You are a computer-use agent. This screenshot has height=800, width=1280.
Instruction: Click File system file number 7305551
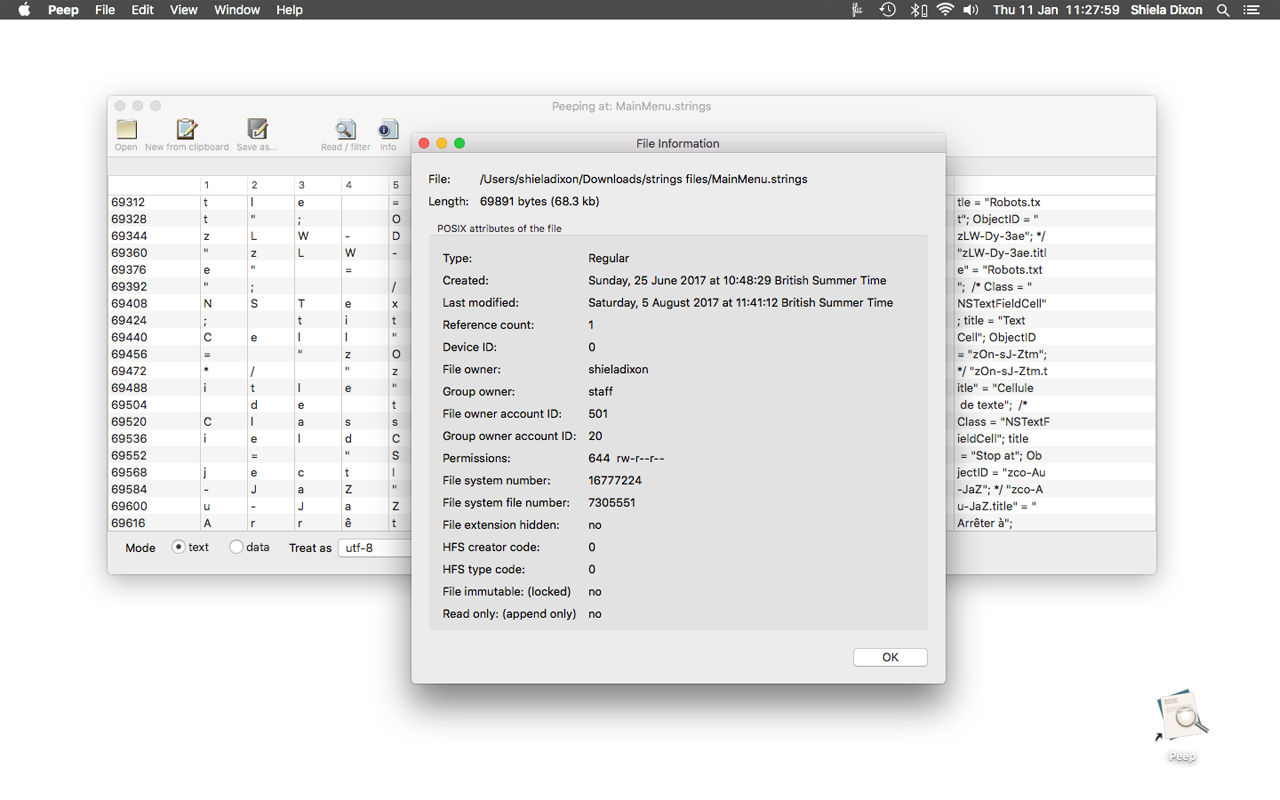pyautogui.click(x=612, y=502)
